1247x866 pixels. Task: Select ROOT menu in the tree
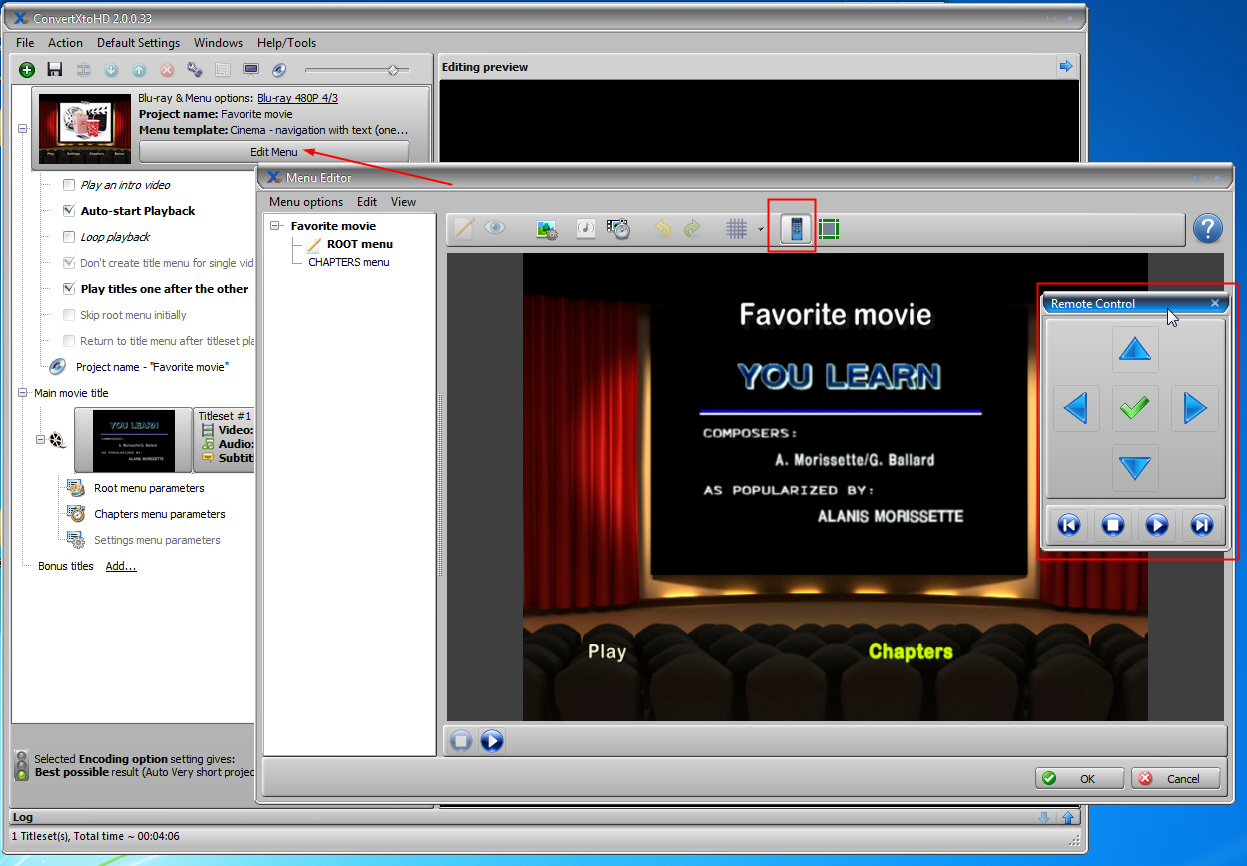(360, 244)
